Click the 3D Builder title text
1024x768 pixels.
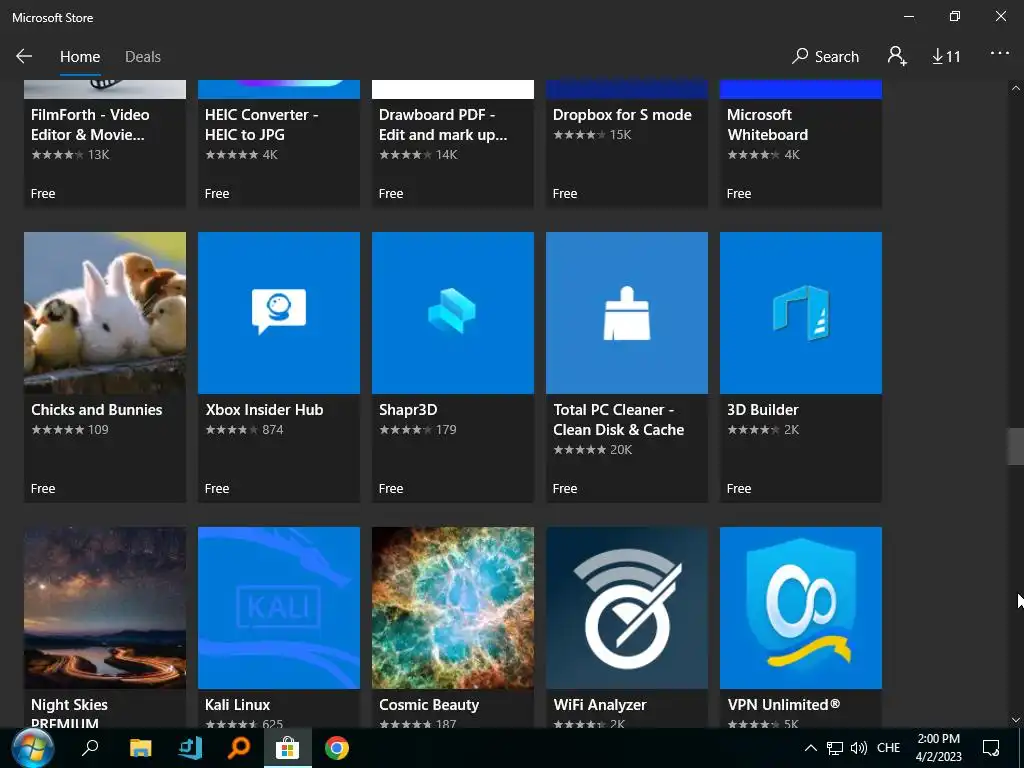tap(762, 409)
